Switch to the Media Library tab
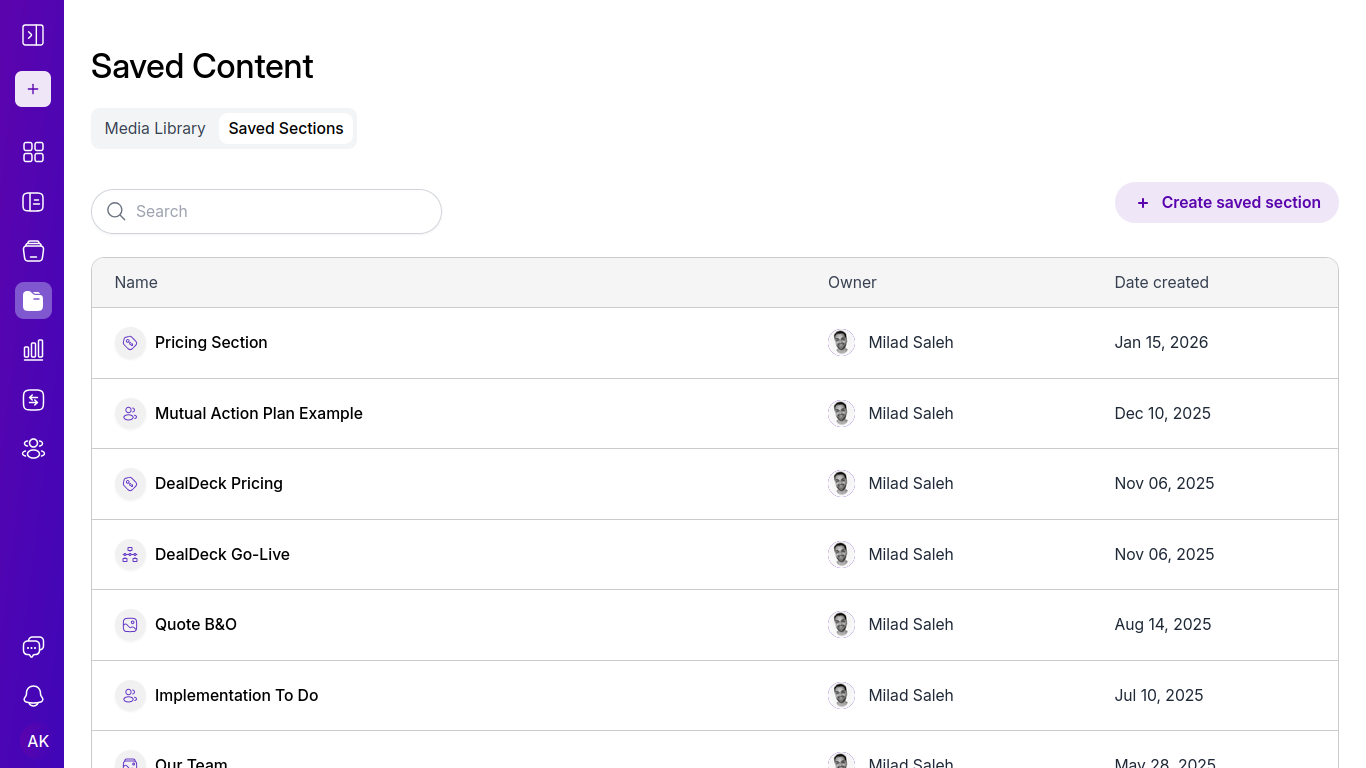This screenshot has height=768, width=1366. pos(155,128)
